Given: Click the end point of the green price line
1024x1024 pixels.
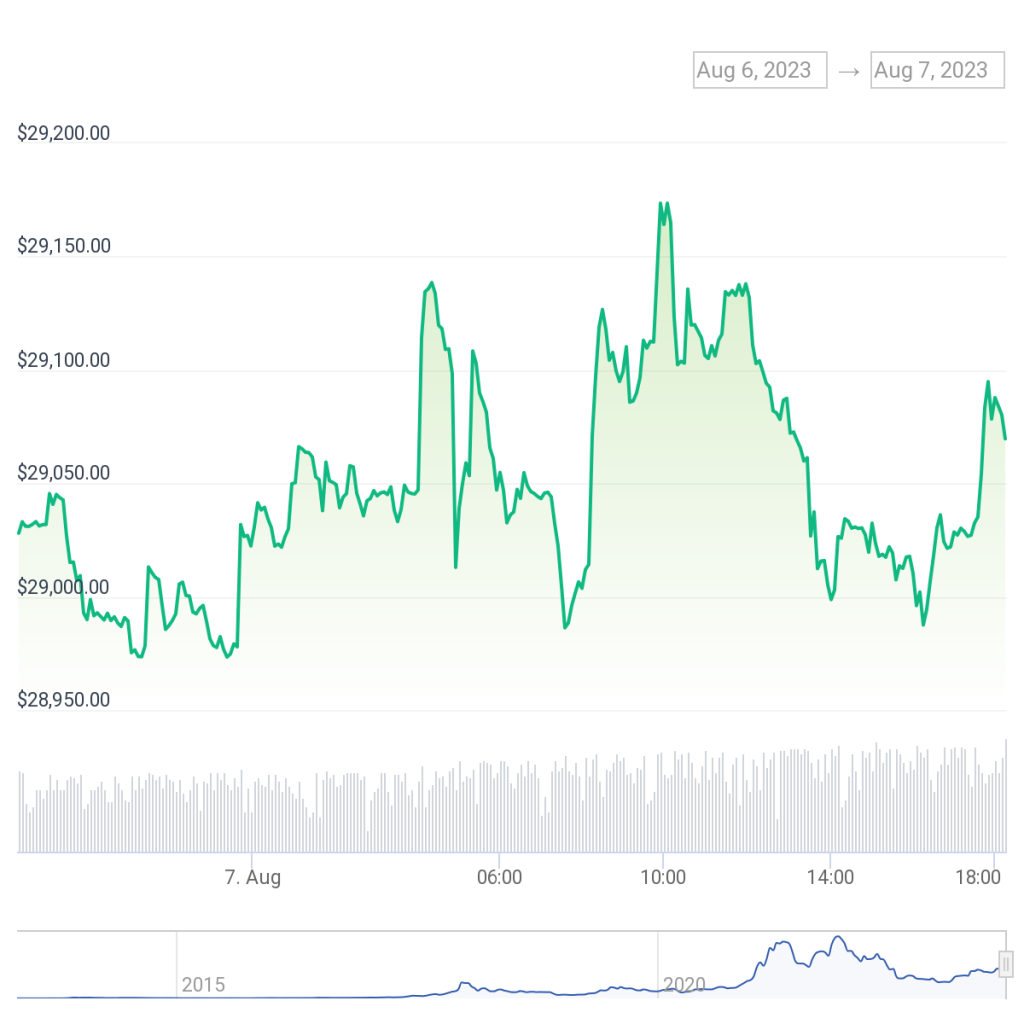Looking at the screenshot, I should click(x=1005, y=438).
